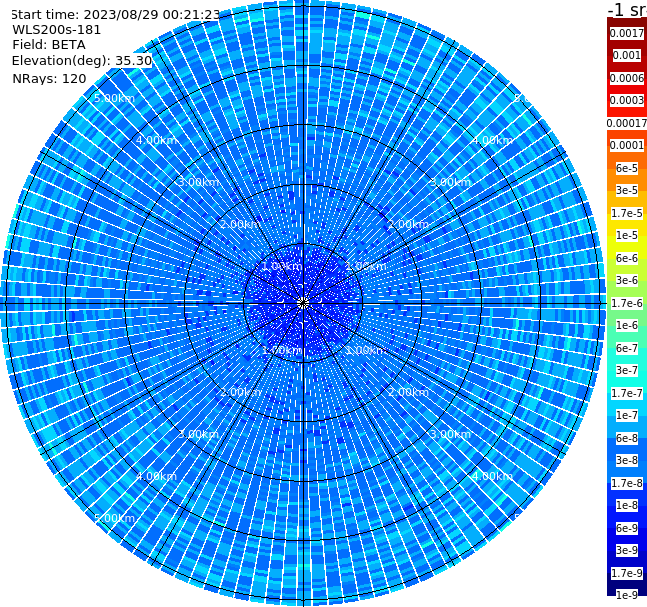647x607 pixels.
Task: Click the NRays: 120 label
Action: click(x=49, y=78)
